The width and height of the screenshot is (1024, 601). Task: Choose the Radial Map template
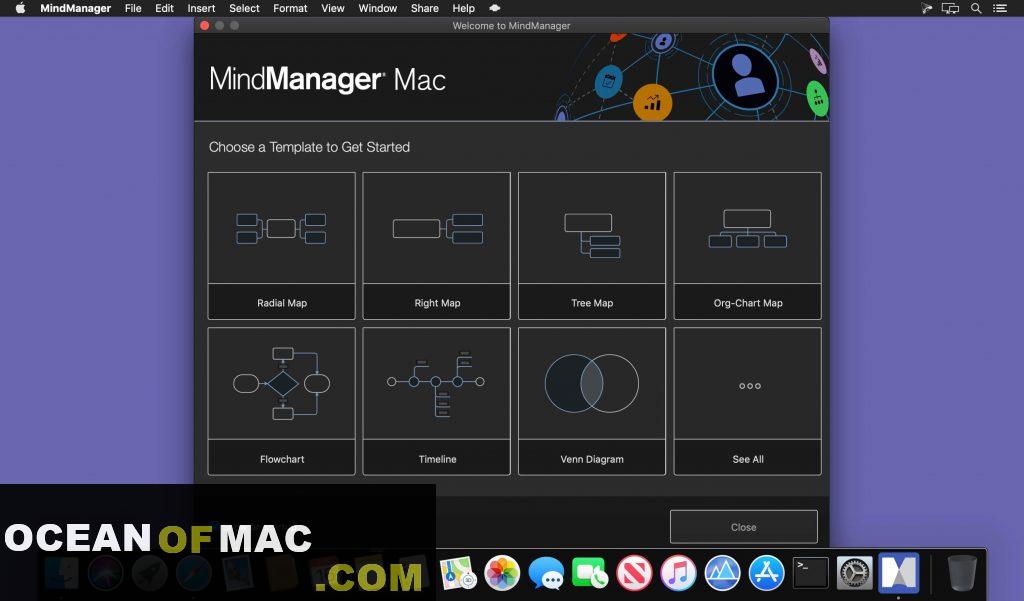(x=281, y=246)
